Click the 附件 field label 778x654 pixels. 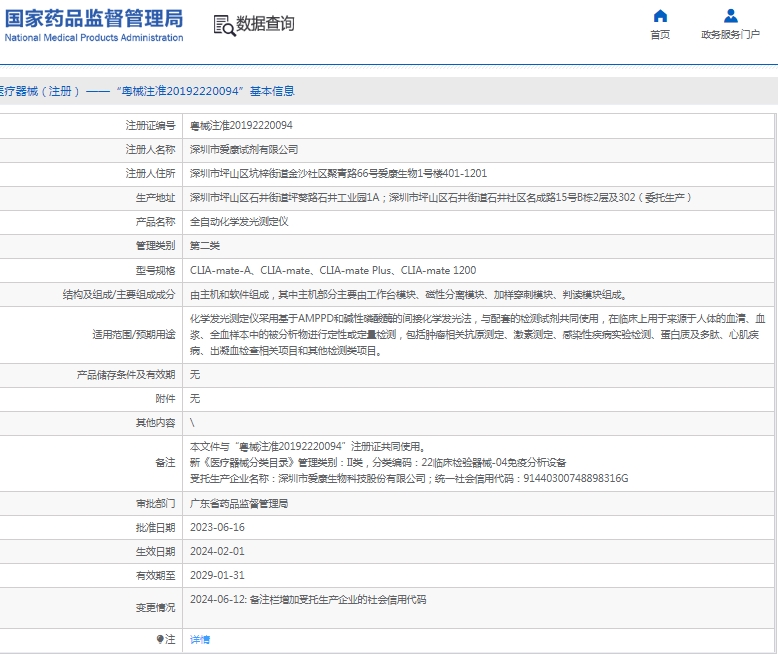165,398
